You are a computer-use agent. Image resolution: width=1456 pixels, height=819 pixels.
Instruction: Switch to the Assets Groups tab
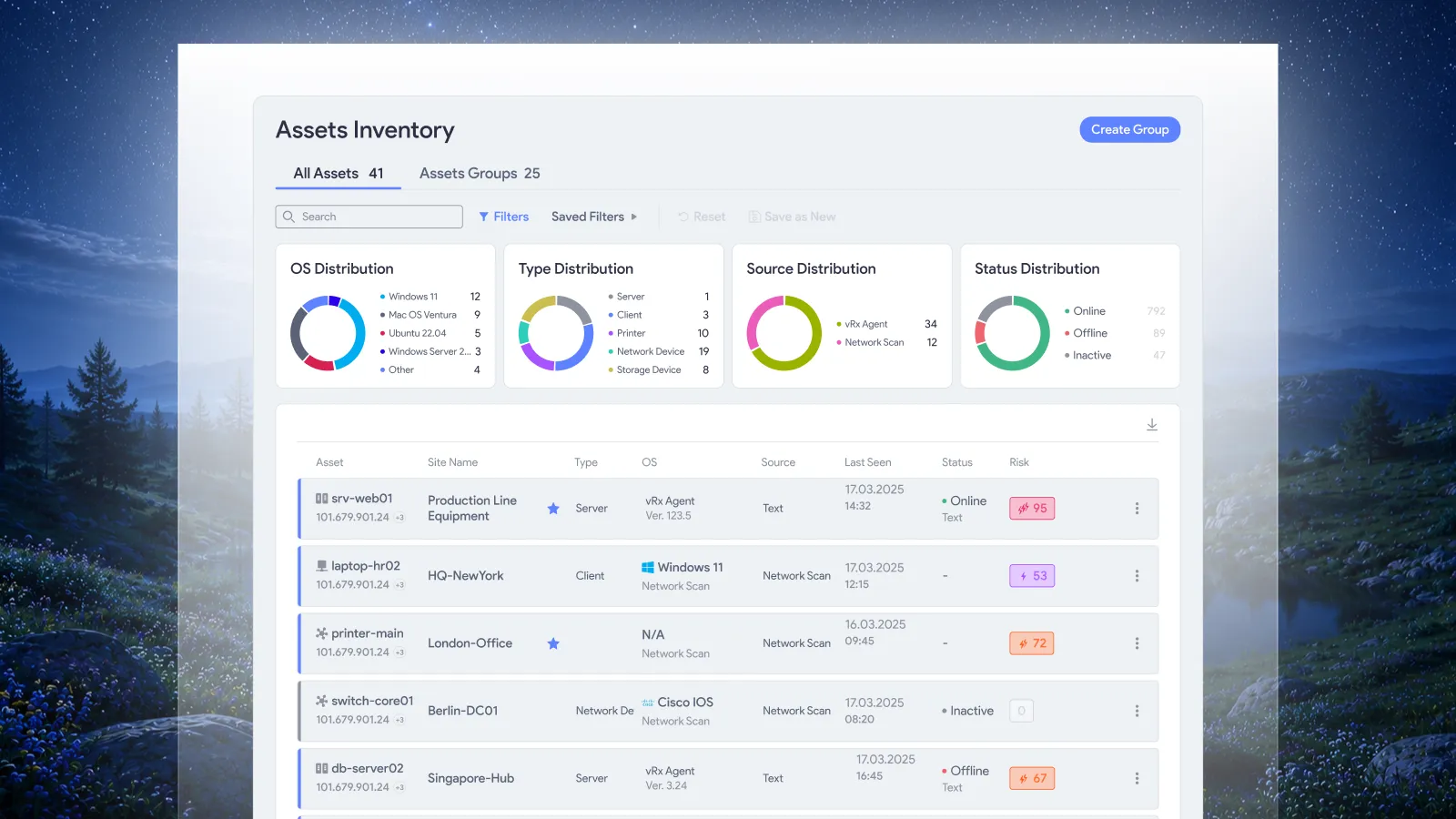[480, 173]
